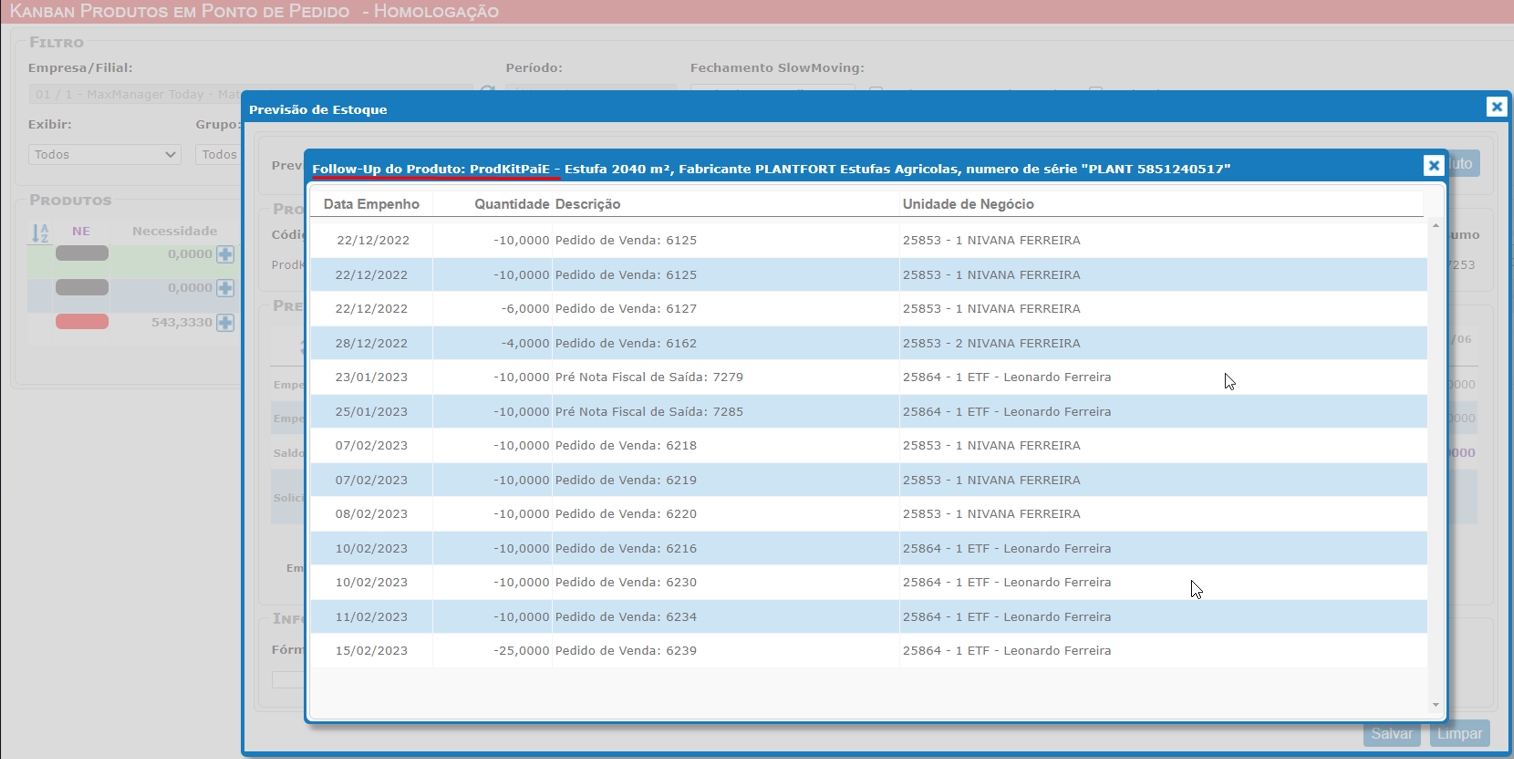The height and width of the screenshot is (759, 1514).
Task: Click the Descrição column header
Action: [x=588, y=204]
